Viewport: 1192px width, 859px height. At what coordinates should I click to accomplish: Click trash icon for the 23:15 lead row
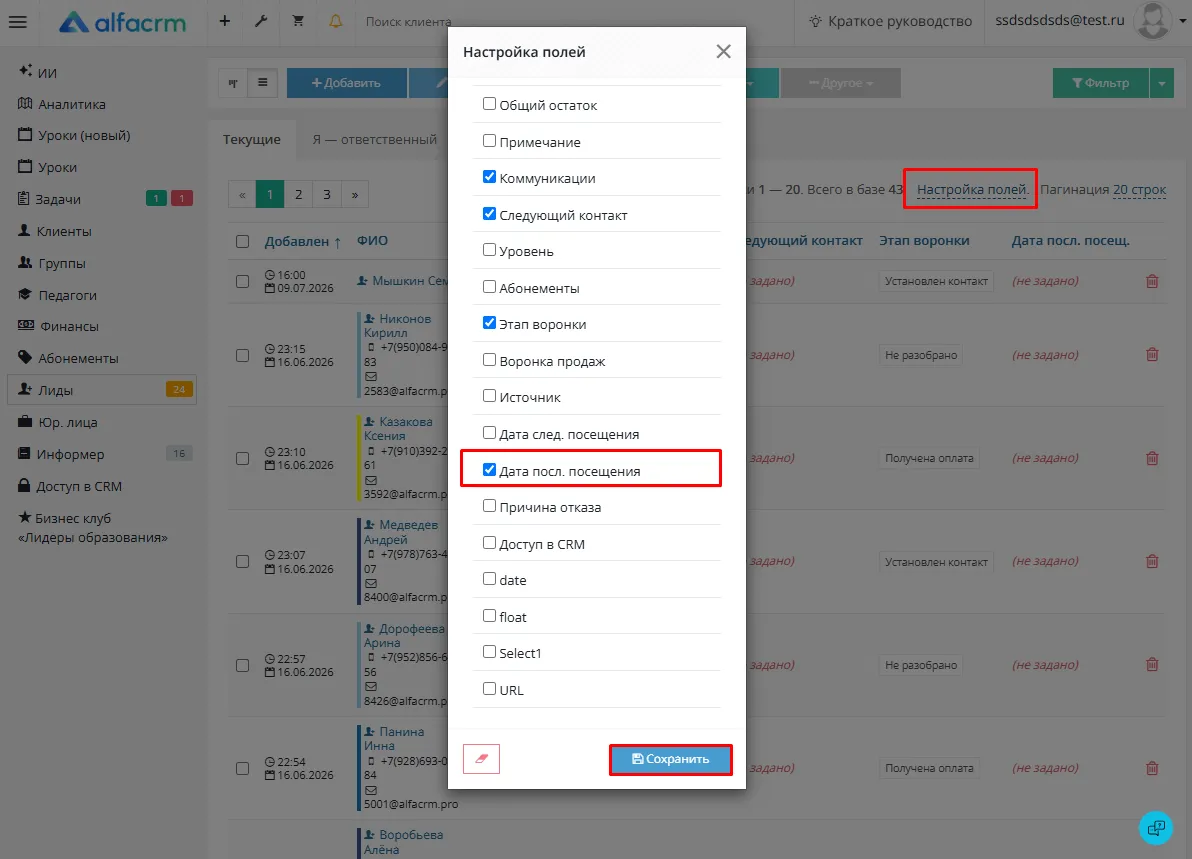pos(1152,355)
